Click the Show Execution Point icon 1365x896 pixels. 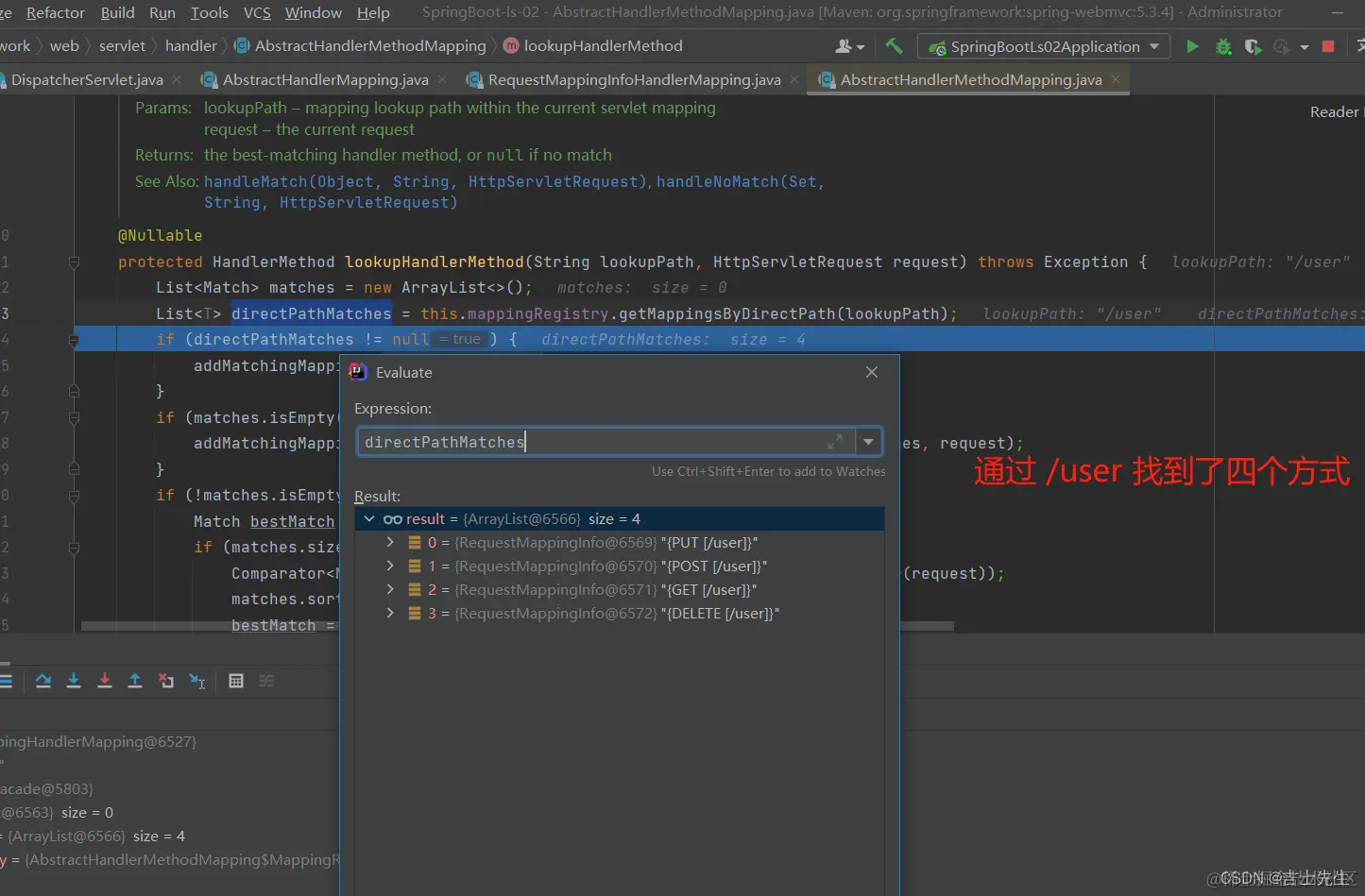[5, 681]
